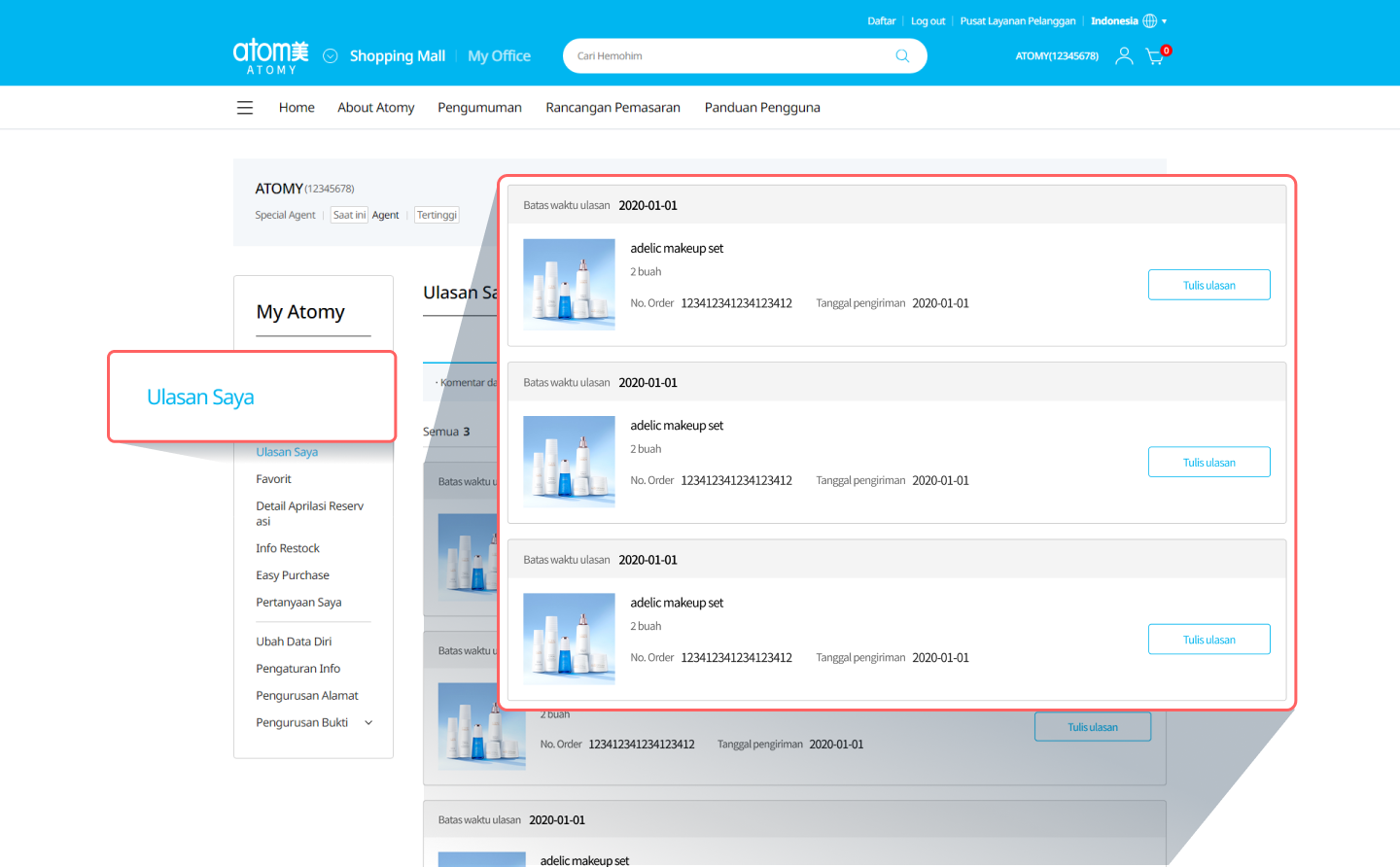The height and width of the screenshot is (867, 1400).
Task: Open the user account profile icon
Action: pyautogui.click(x=1124, y=56)
